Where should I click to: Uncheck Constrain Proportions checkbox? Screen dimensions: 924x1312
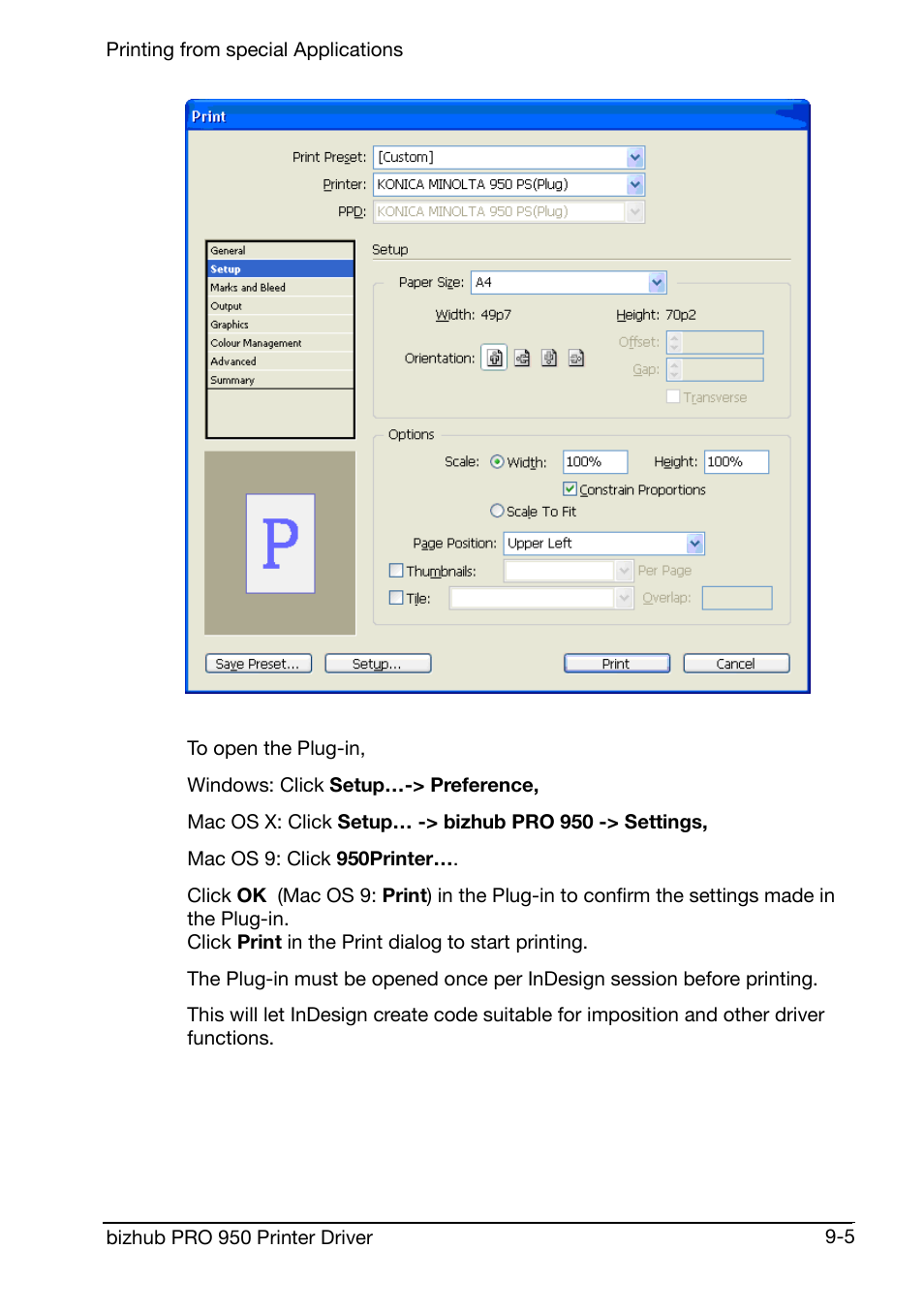pyautogui.click(x=570, y=489)
